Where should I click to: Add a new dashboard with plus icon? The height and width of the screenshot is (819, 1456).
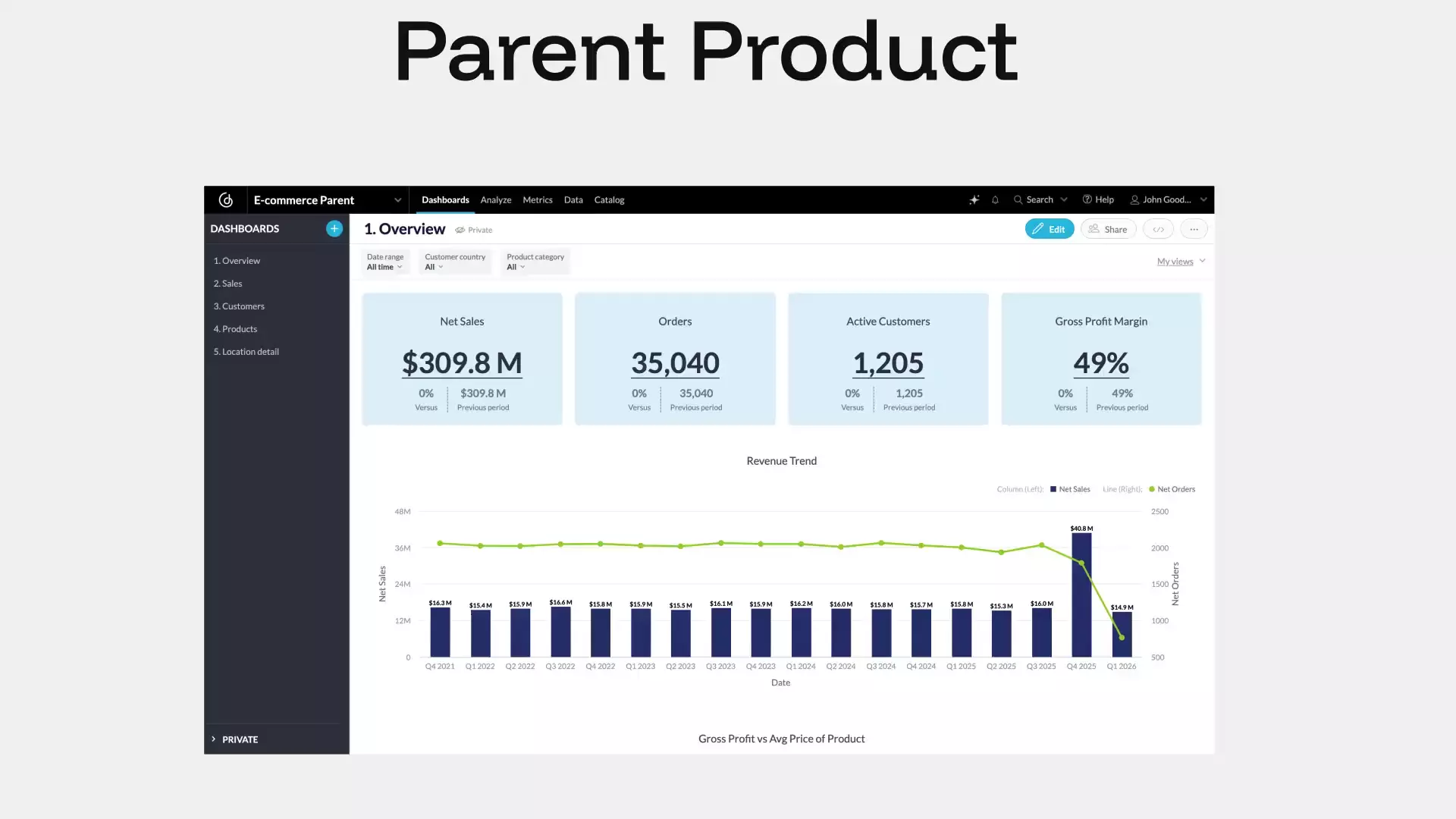pyautogui.click(x=334, y=229)
